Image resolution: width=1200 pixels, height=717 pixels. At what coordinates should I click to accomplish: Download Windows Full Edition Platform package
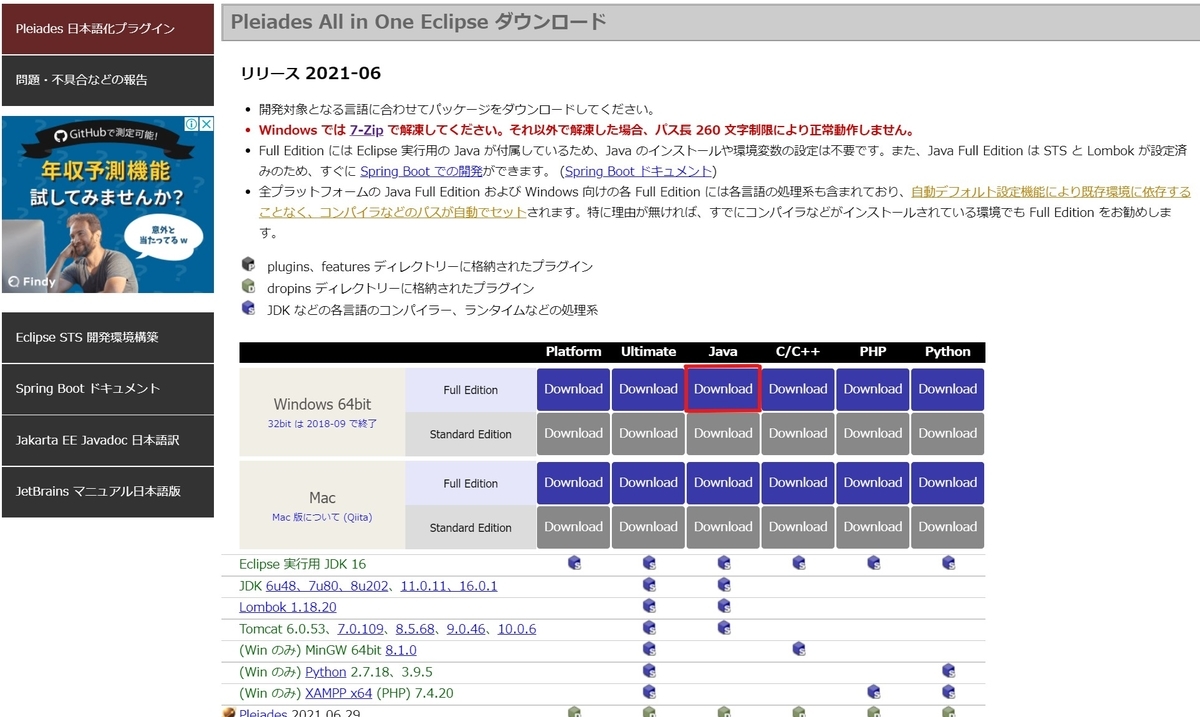574,389
